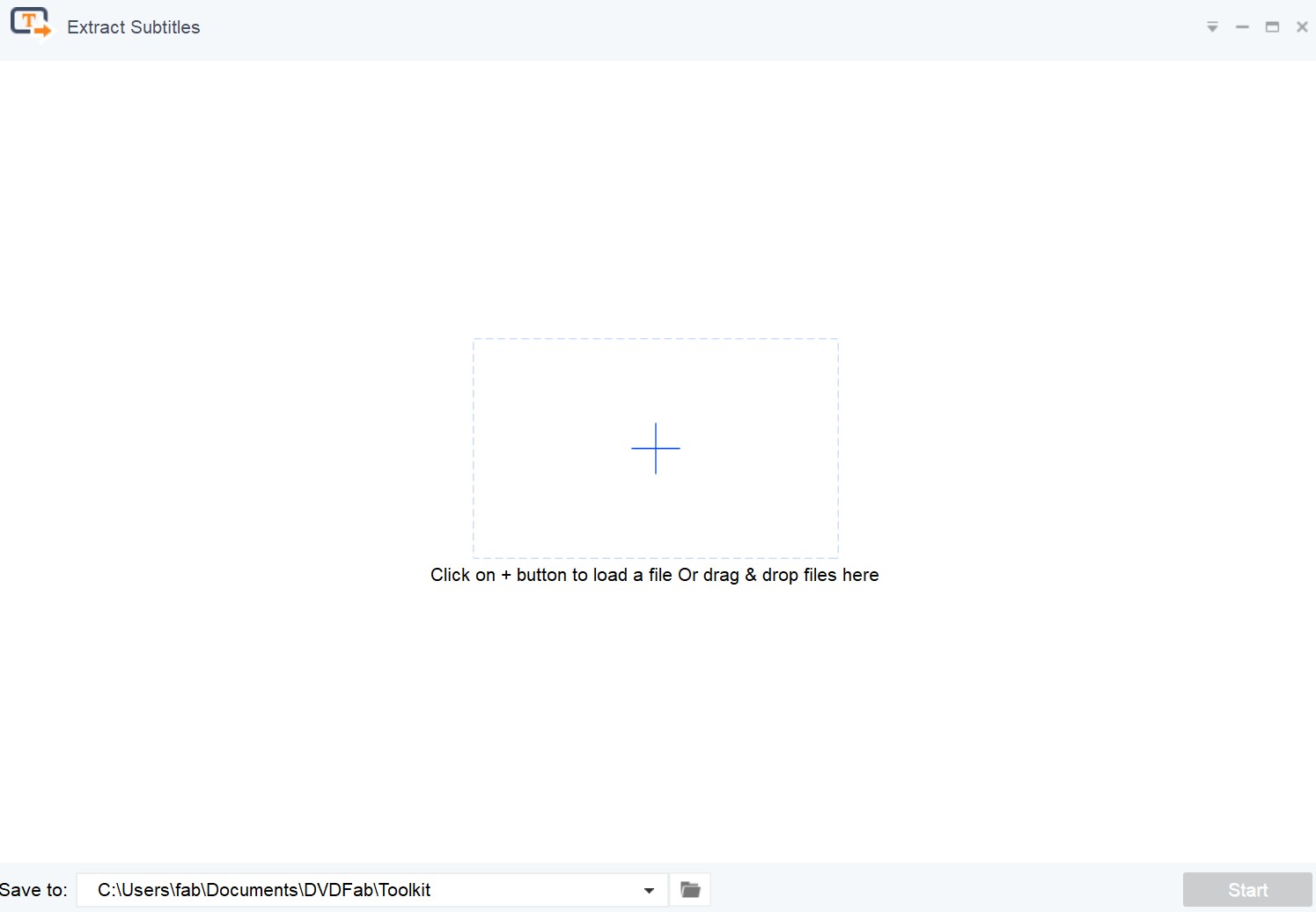Click the arrow menu icon near window controls
This screenshot has height=912, width=1316.
coord(1212,26)
